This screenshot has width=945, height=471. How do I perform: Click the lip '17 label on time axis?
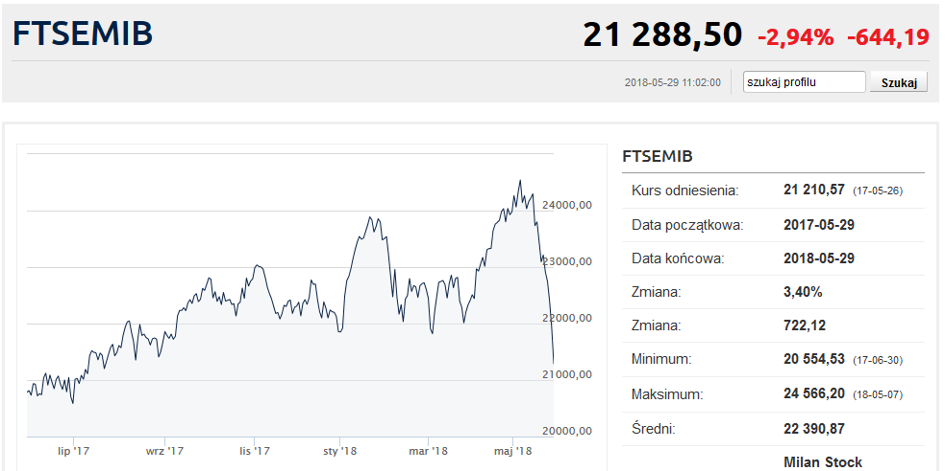tap(74, 451)
